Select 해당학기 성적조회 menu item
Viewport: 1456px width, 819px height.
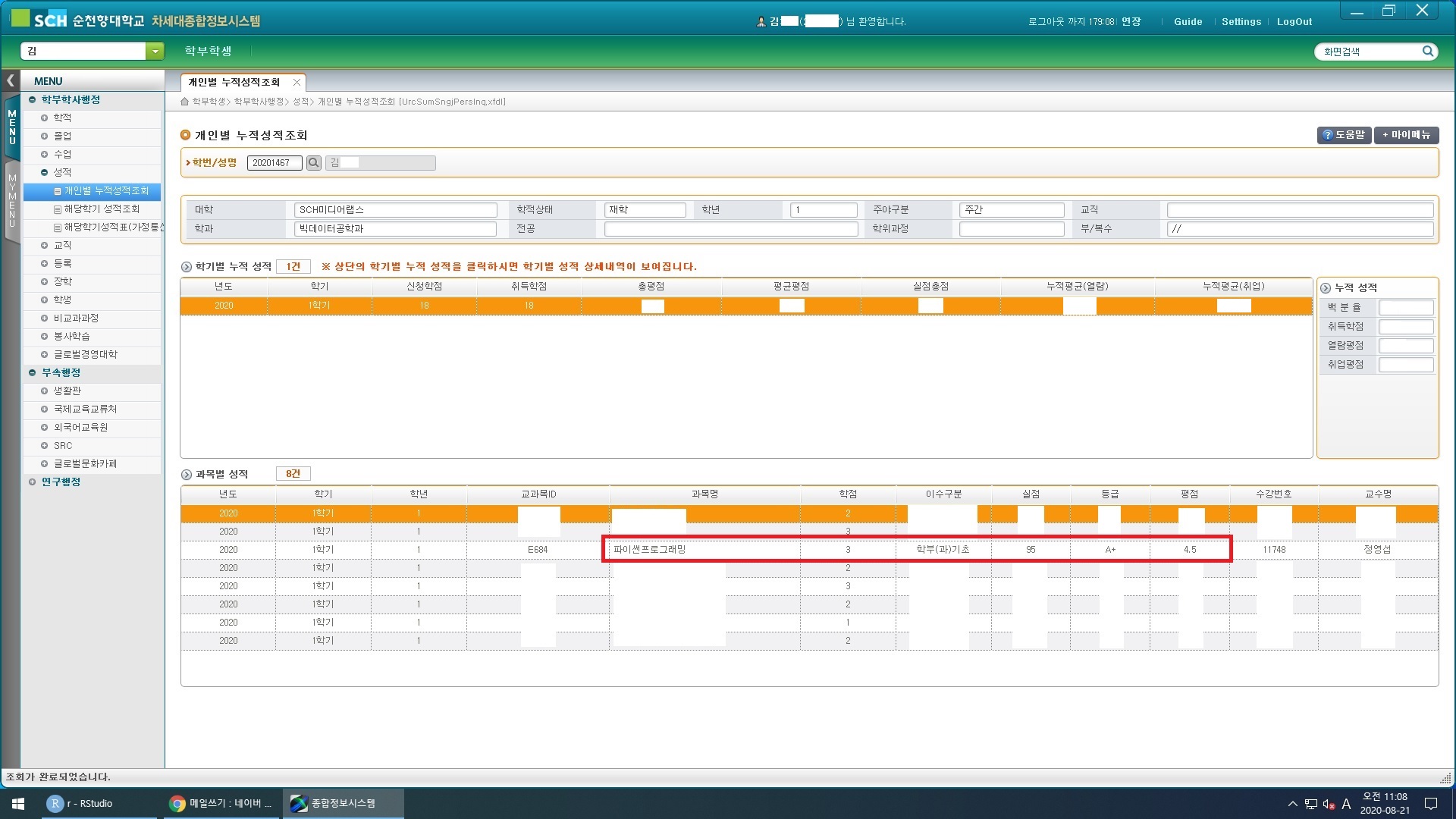tap(101, 209)
